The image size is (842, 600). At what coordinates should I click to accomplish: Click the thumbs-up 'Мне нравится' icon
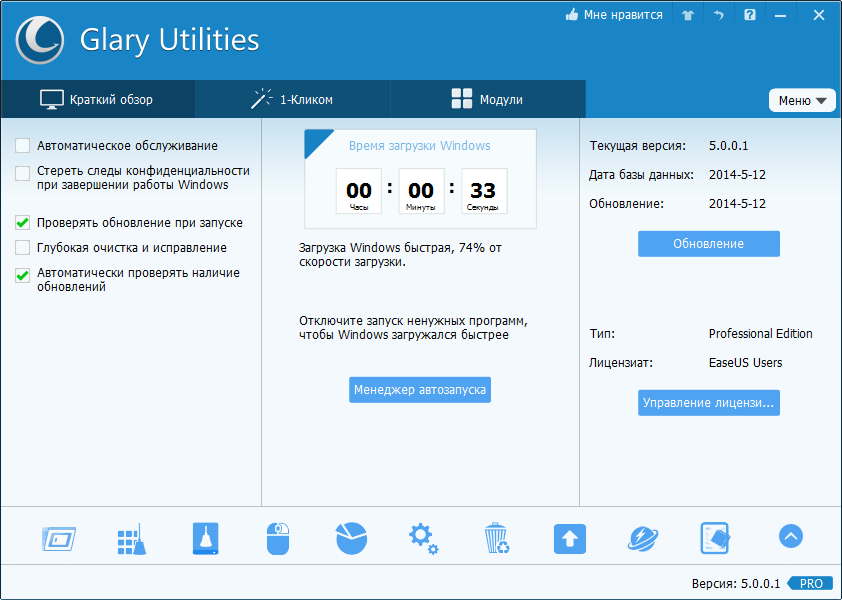572,15
